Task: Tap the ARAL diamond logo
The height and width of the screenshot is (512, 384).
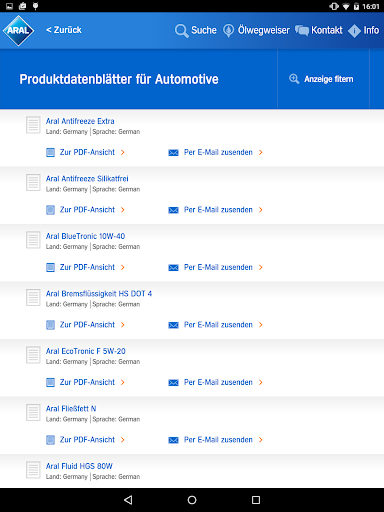Action: (19, 31)
